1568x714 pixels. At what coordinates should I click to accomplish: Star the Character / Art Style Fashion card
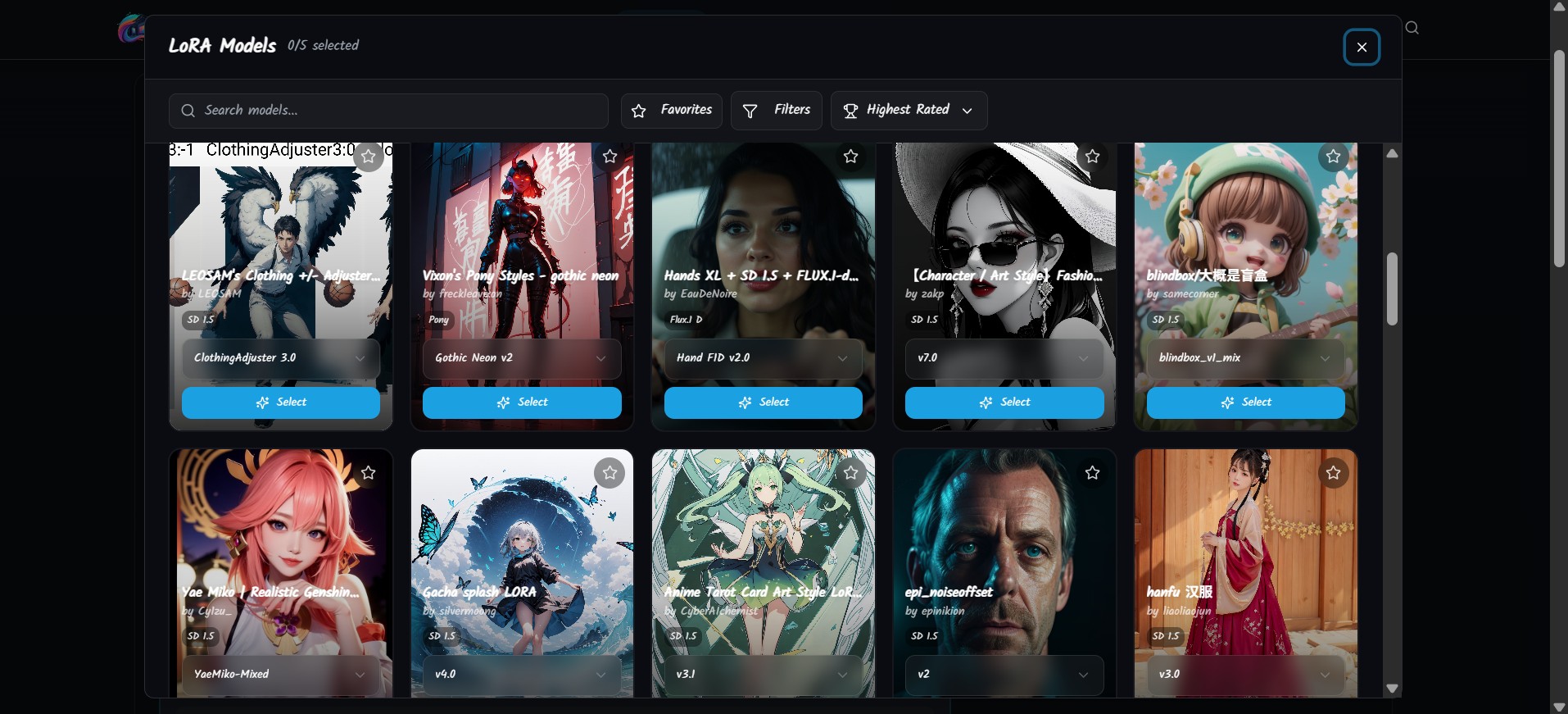1092,156
